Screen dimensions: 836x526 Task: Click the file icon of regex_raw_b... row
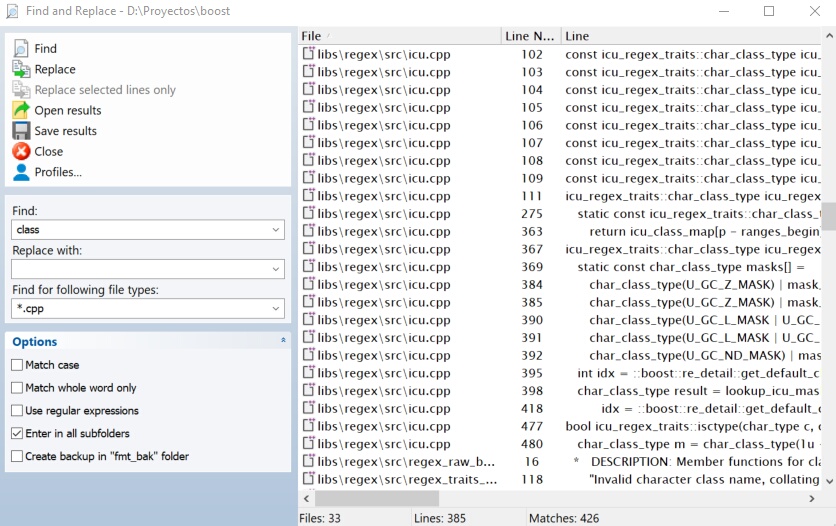308,460
